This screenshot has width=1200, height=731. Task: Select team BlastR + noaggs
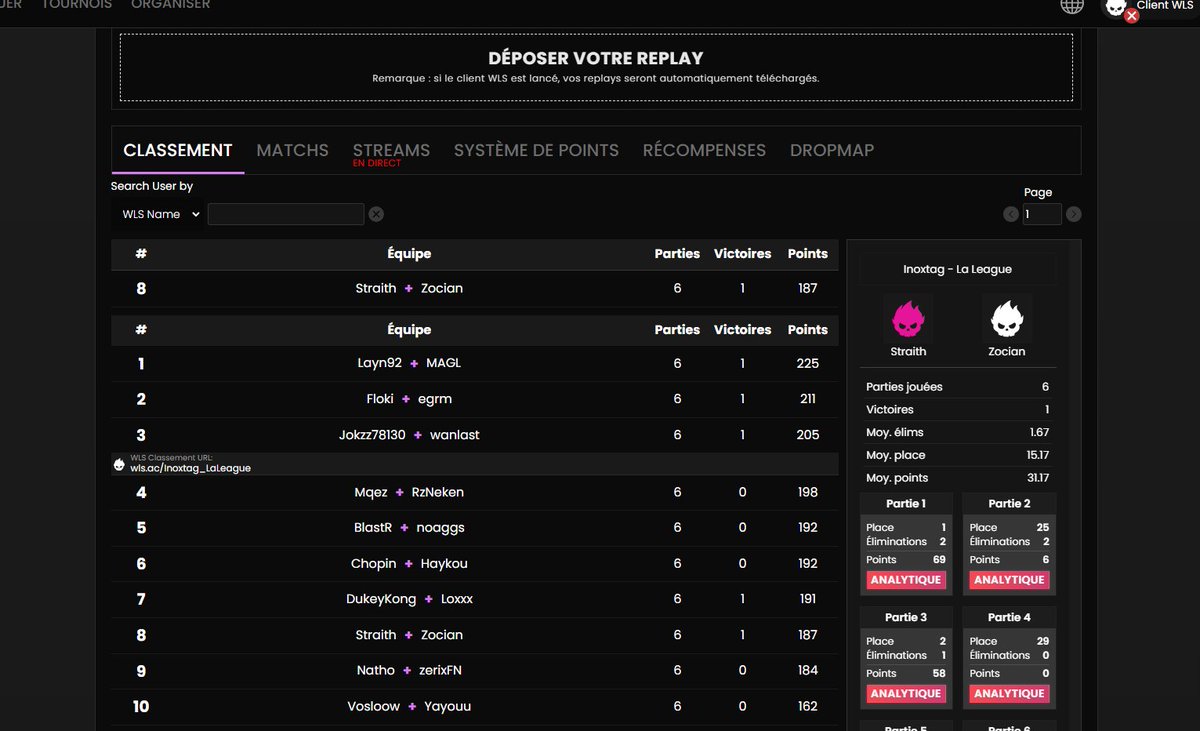click(x=474, y=528)
